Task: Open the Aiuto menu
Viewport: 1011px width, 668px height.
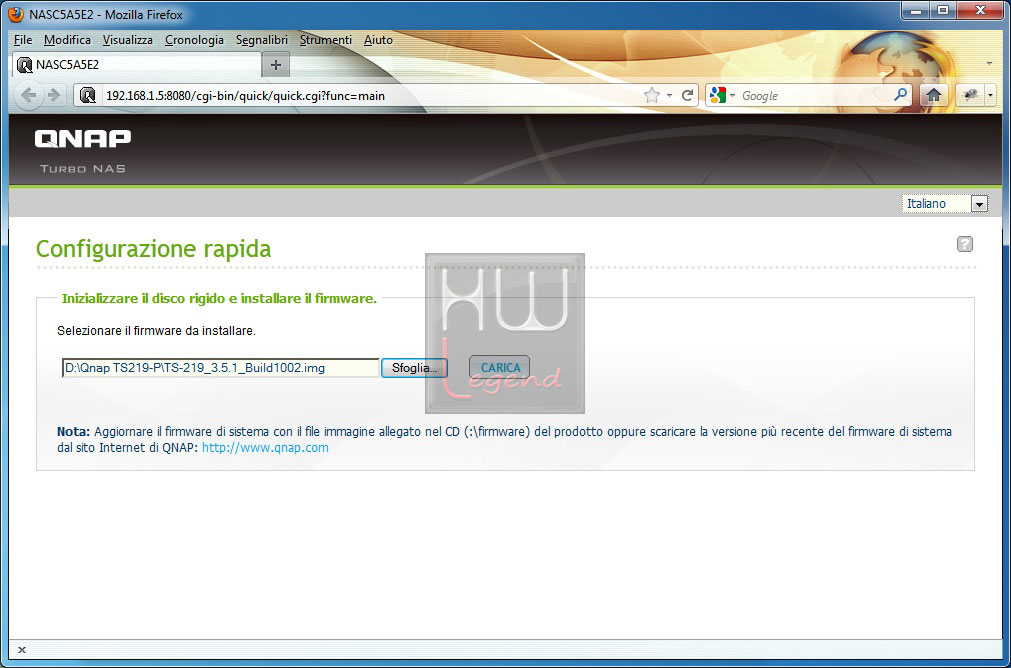Action: point(378,40)
